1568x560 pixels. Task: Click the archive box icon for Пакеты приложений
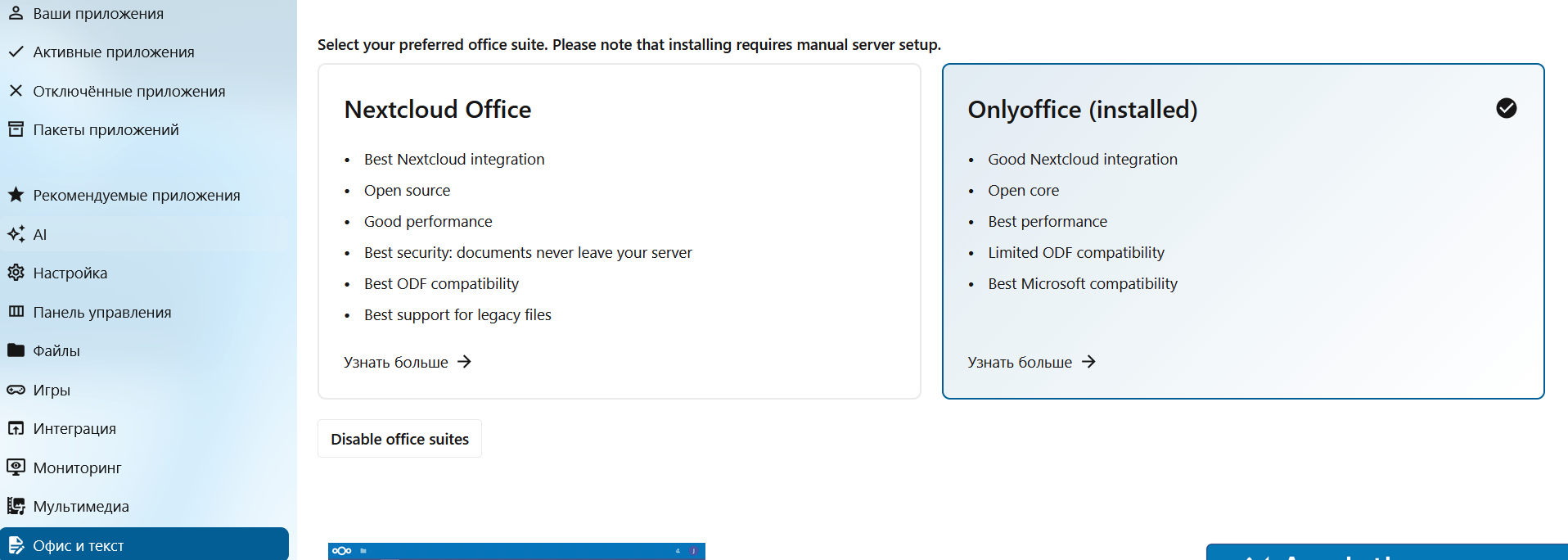pyautogui.click(x=16, y=129)
